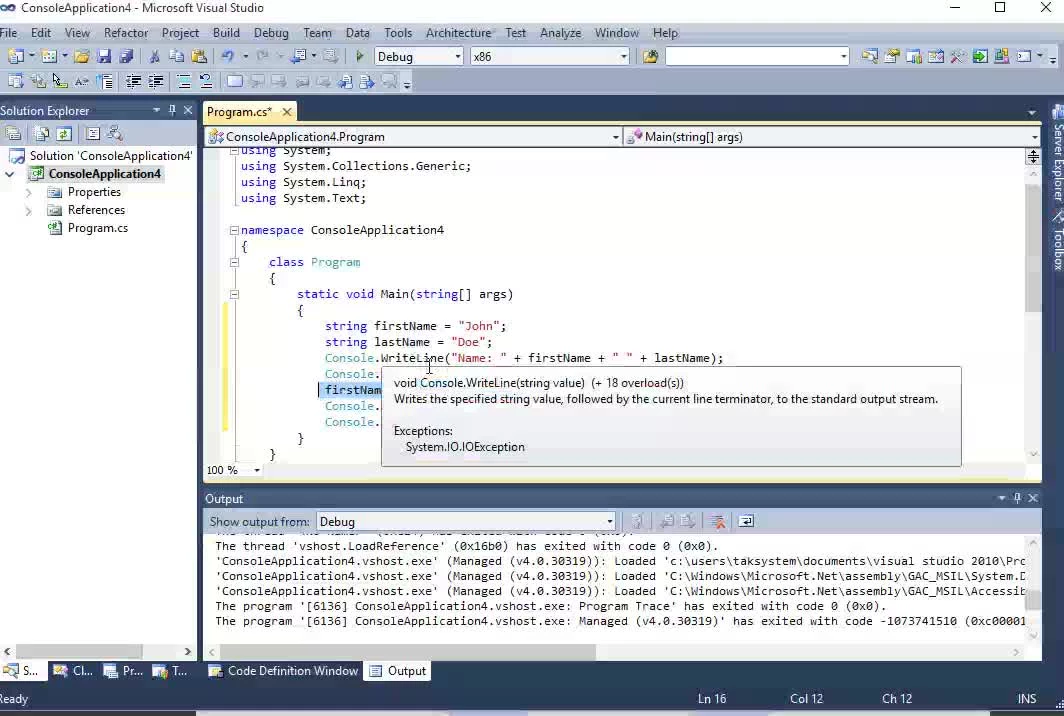Cut selection using the scissors icon
The image size is (1064, 716).
(155, 56)
